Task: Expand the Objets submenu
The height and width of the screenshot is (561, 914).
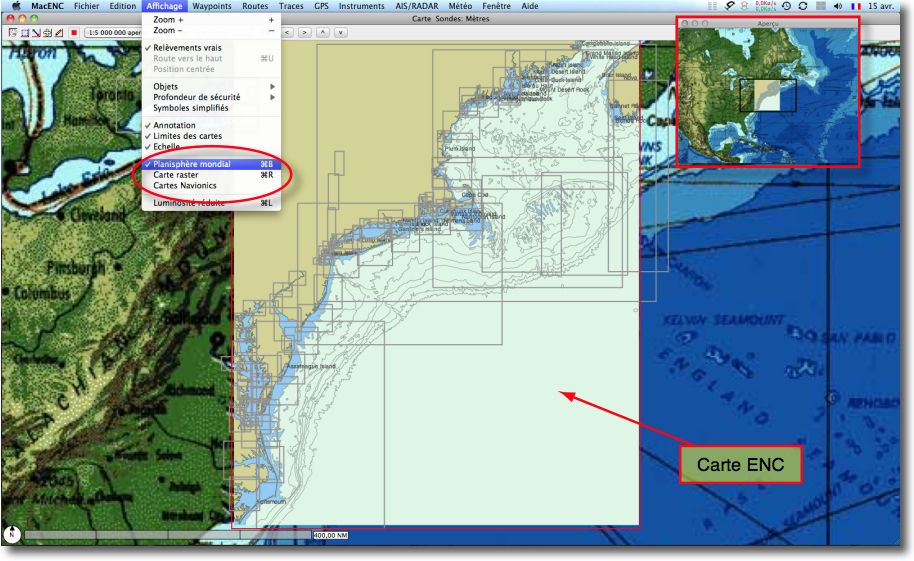Action: point(211,86)
